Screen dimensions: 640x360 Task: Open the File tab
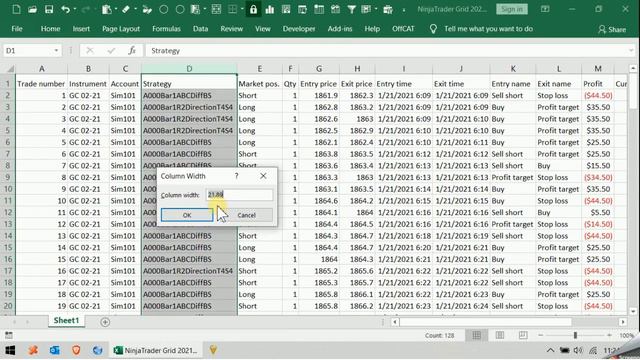click(17, 29)
